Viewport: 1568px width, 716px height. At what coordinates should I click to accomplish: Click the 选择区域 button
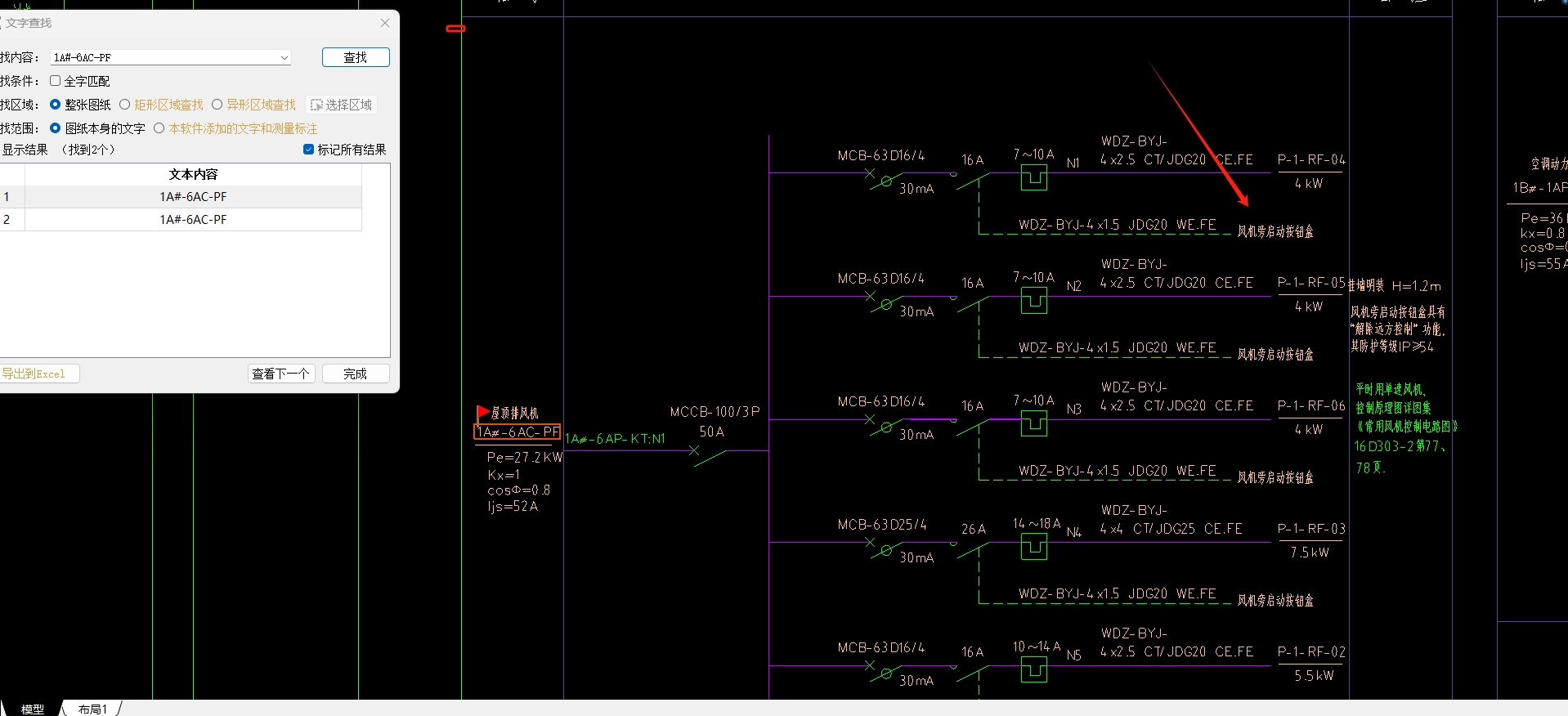pos(342,105)
